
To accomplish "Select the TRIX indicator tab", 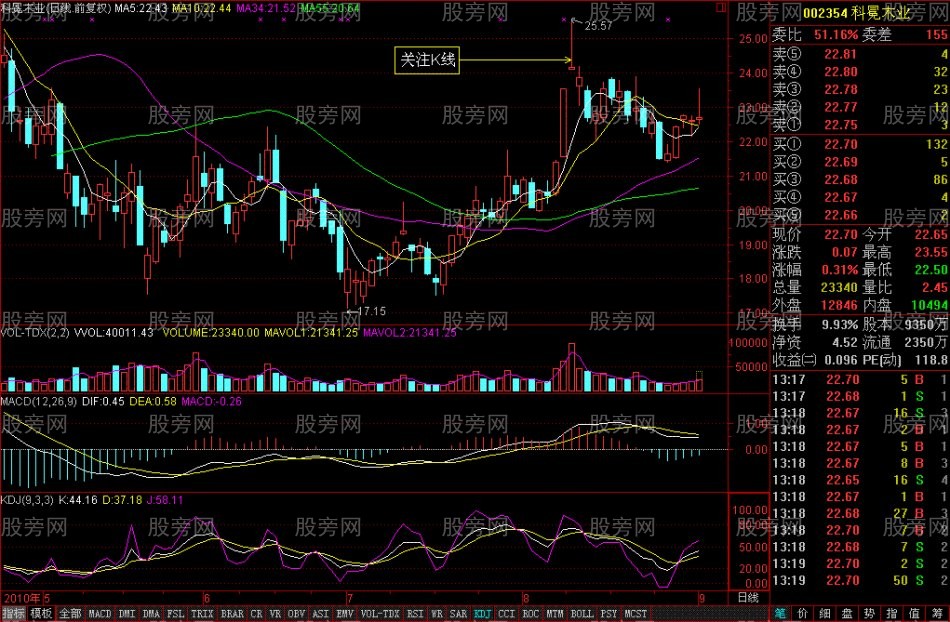I will point(202,614).
